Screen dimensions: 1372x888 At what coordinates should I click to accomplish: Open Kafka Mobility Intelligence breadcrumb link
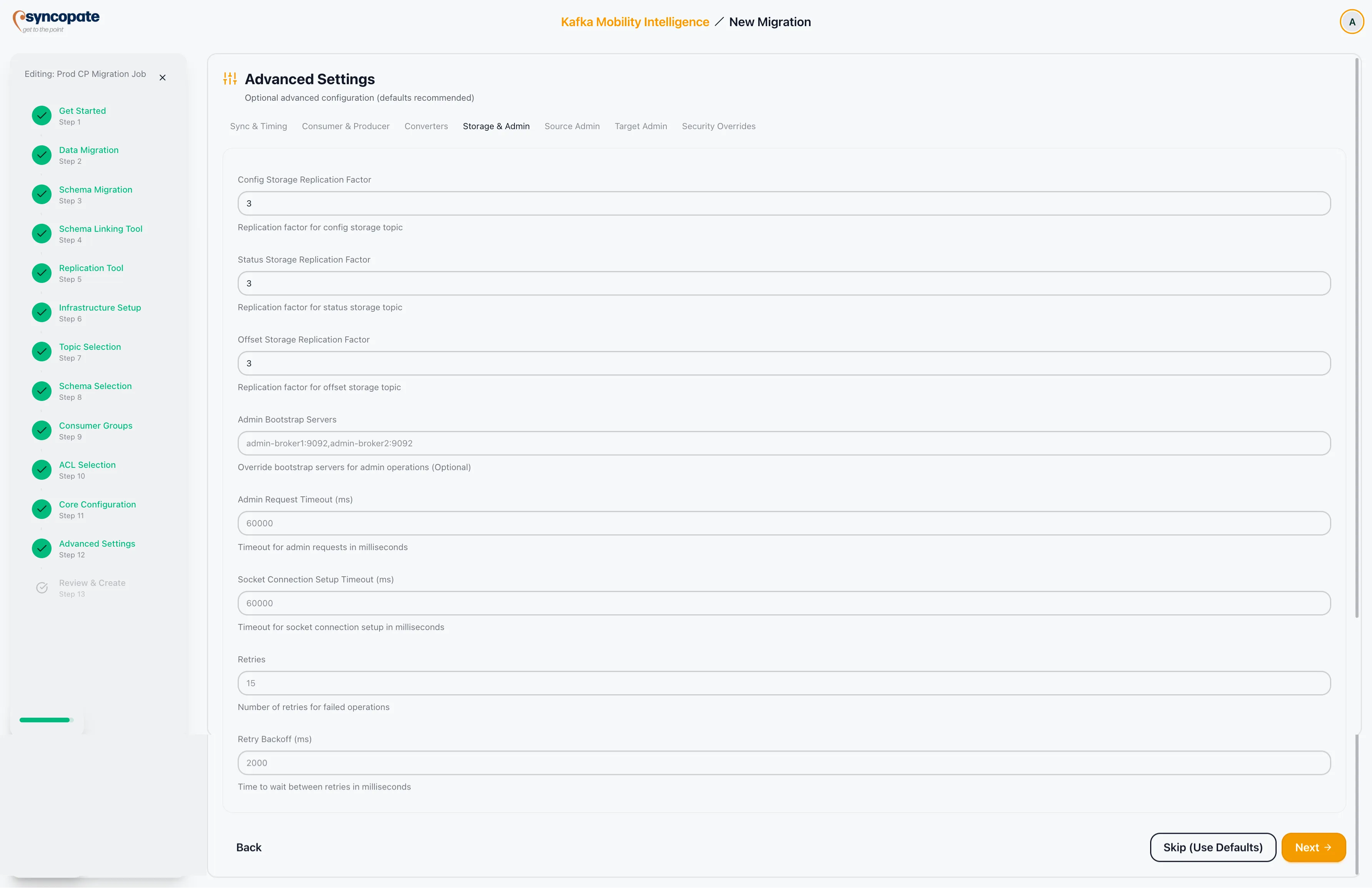tap(635, 21)
